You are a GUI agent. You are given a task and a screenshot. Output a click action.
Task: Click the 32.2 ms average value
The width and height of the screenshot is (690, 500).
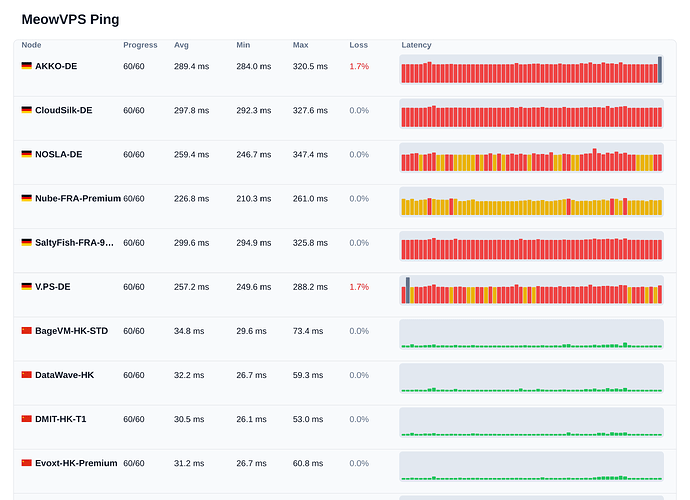[189, 375]
